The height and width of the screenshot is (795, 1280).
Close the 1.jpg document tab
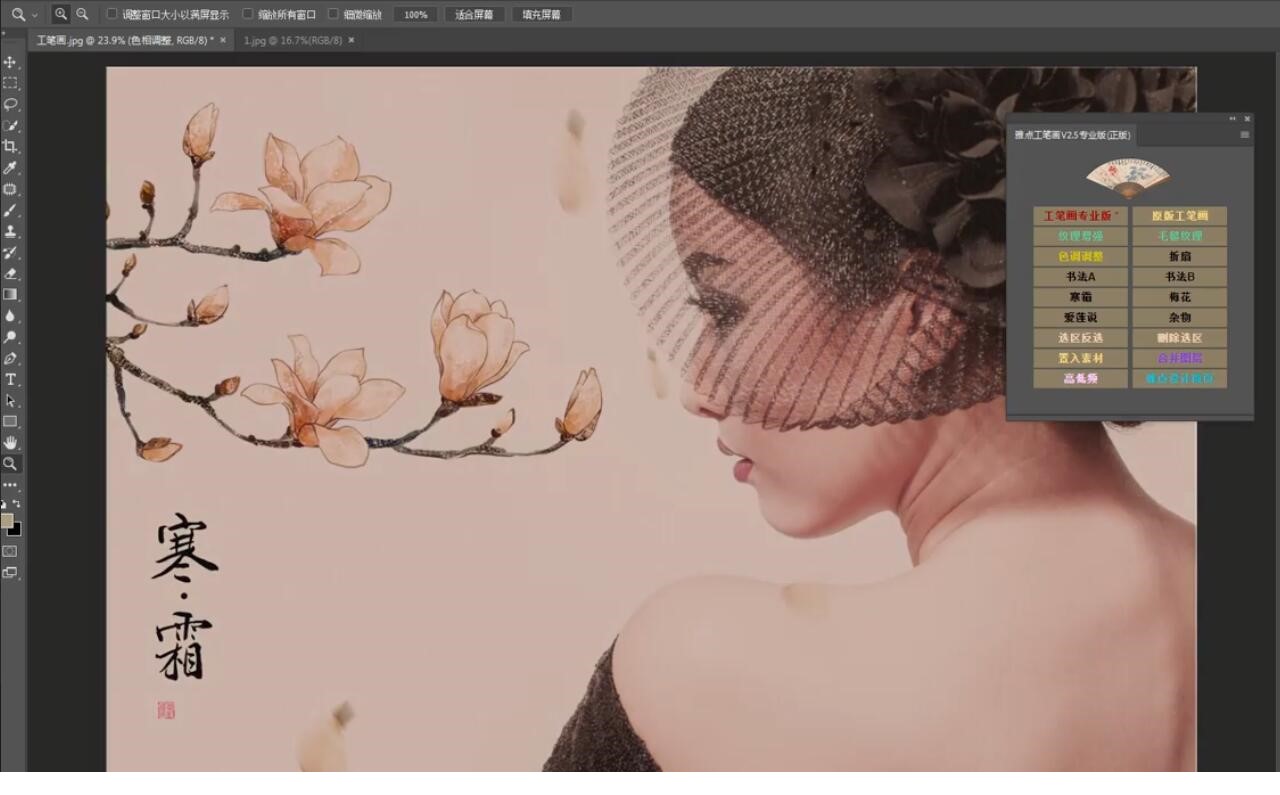pyautogui.click(x=351, y=40)
